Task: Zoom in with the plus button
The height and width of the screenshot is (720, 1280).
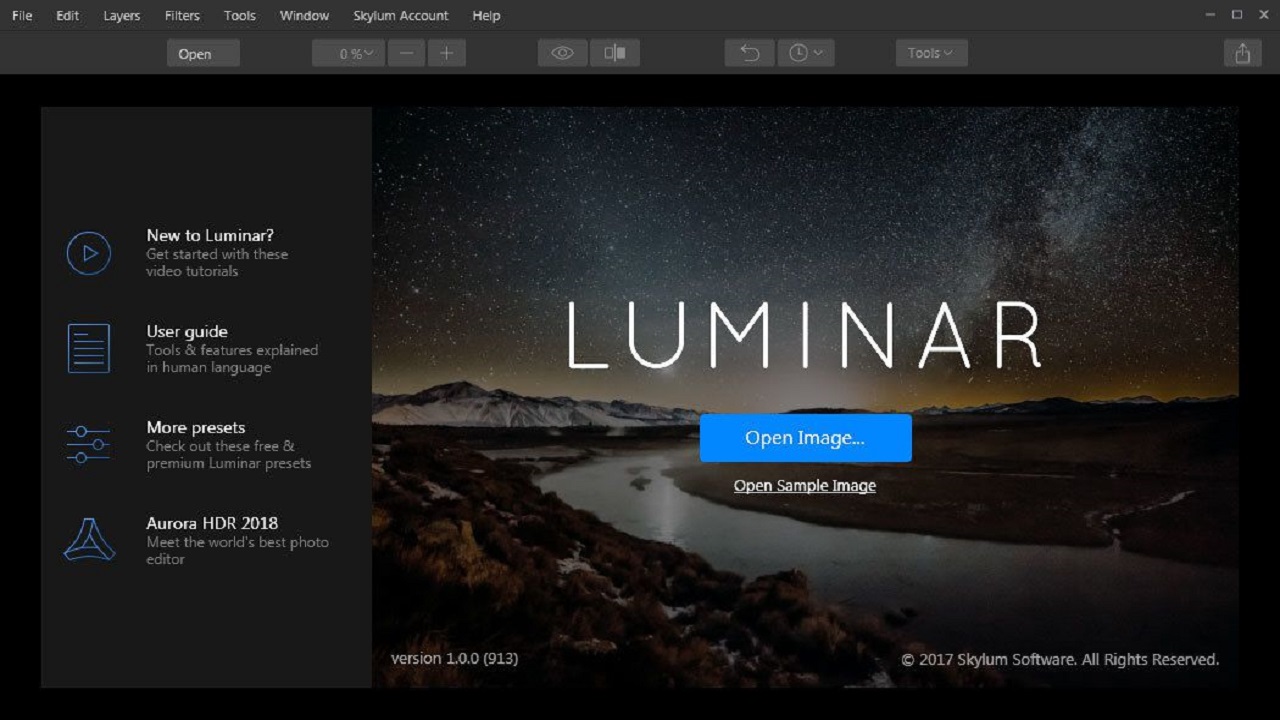Action: pyautogui.click(x=447, y=53)
